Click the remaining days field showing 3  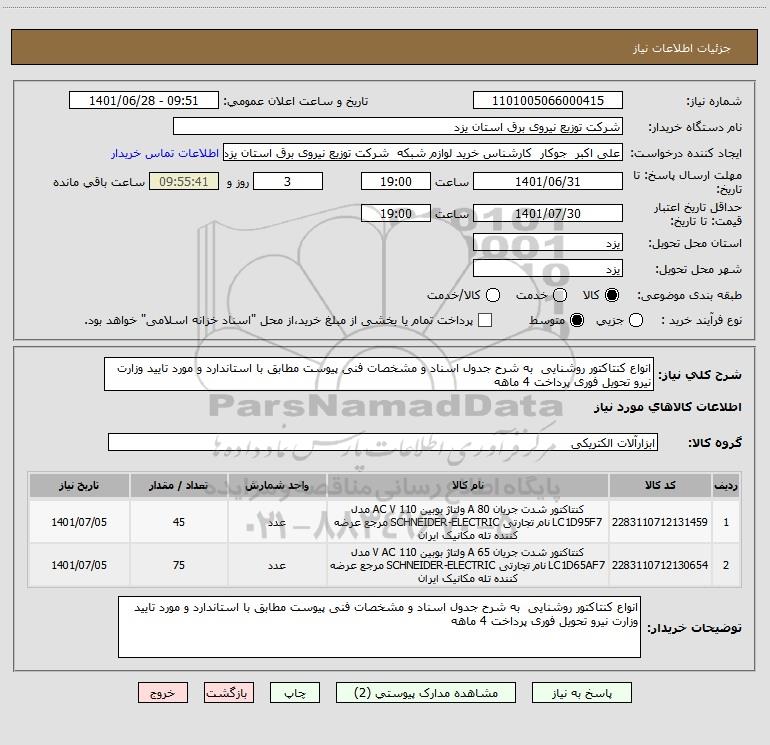click(x=288, y=181)
